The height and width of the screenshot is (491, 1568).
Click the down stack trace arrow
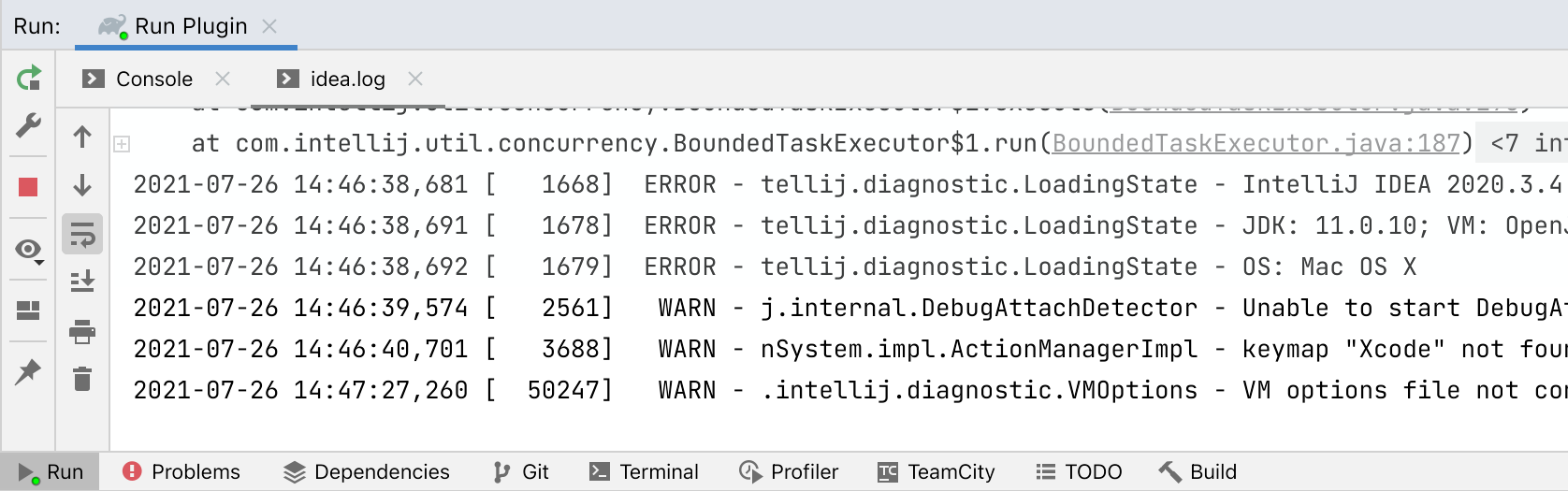point(82,185)
